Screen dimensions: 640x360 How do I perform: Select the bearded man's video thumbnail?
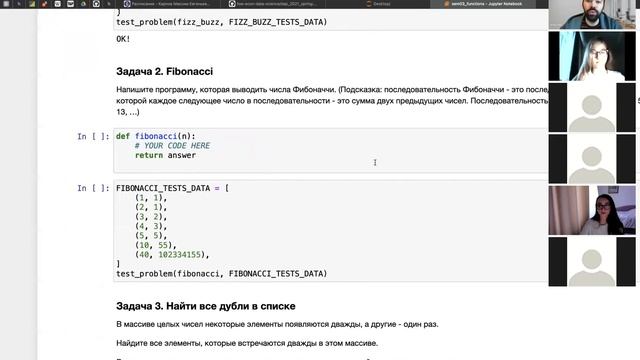point(592,14)
